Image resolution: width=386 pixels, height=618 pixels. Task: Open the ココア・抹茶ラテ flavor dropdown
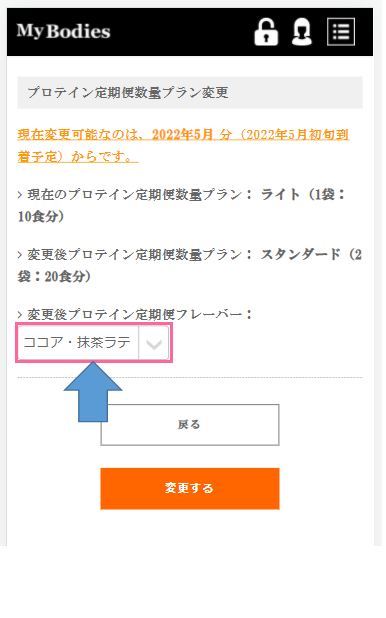pyautogui.click(x=93, y=343)
